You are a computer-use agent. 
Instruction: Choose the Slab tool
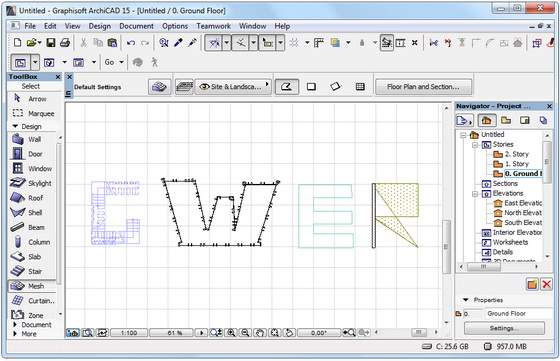(31, 257)
